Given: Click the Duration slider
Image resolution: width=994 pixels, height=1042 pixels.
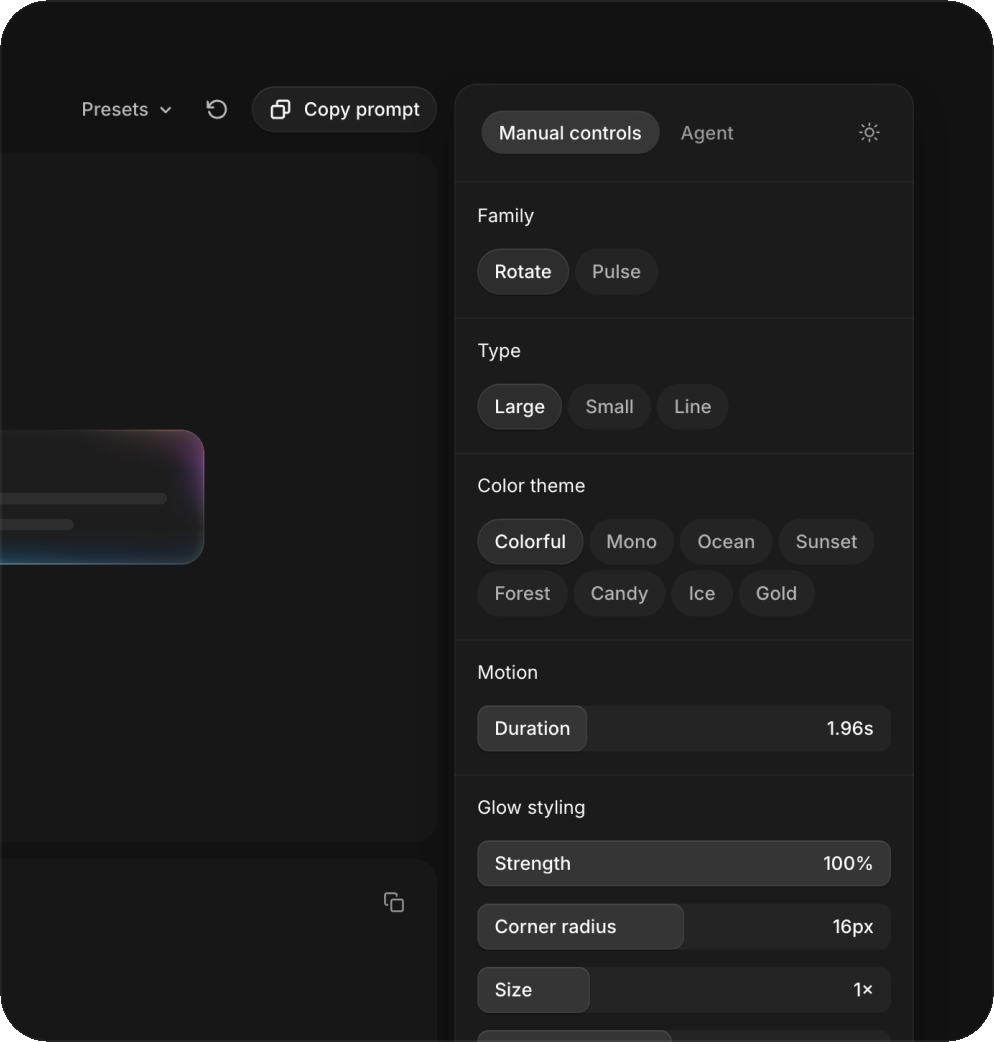Looking at the screenshot, I should 684,728.
